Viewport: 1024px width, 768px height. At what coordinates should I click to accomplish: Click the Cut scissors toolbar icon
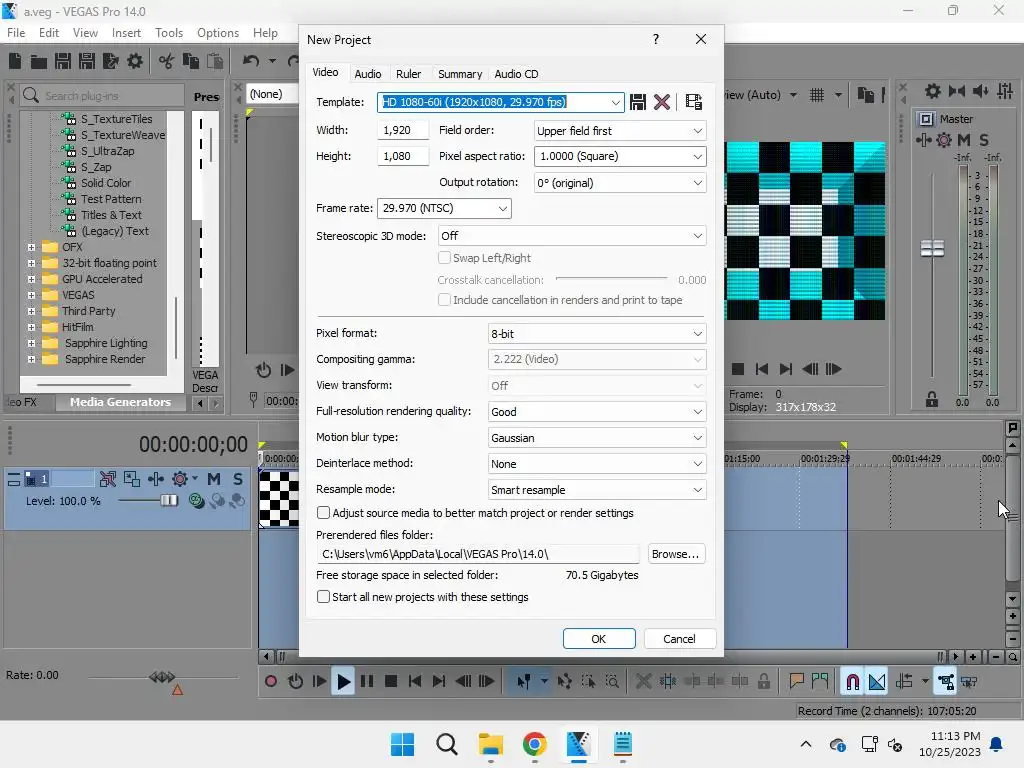[167, 61]
